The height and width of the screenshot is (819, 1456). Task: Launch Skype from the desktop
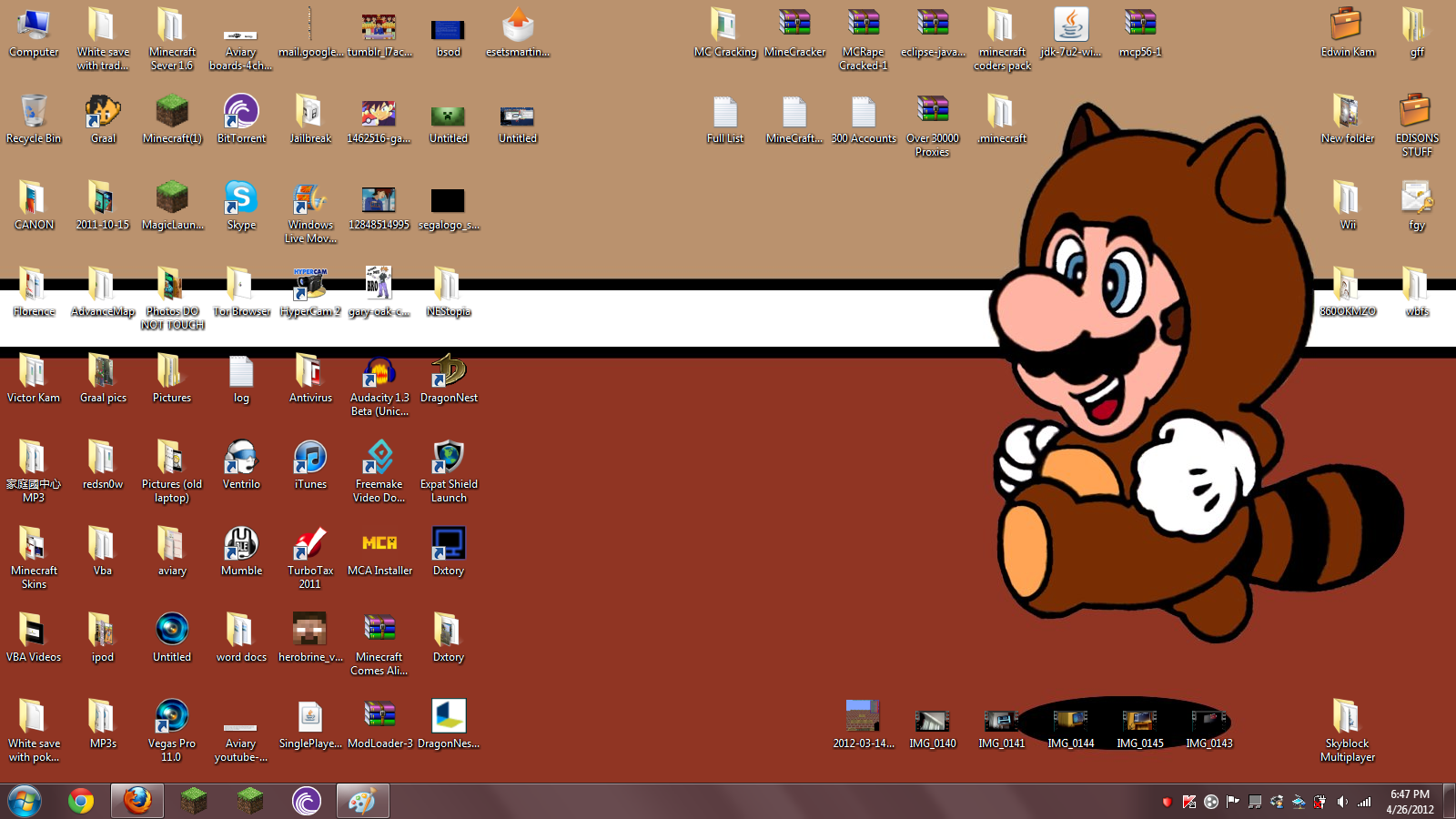[x=241, y=199]
